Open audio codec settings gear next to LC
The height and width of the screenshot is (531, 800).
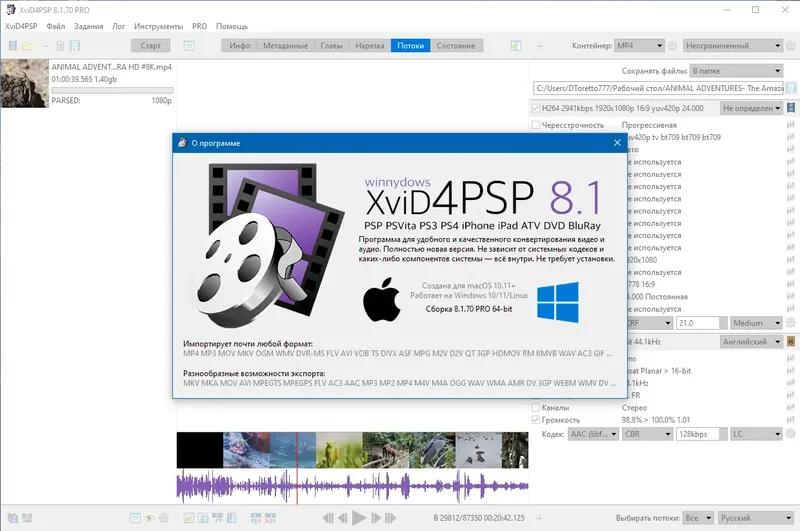pos(791,434)
